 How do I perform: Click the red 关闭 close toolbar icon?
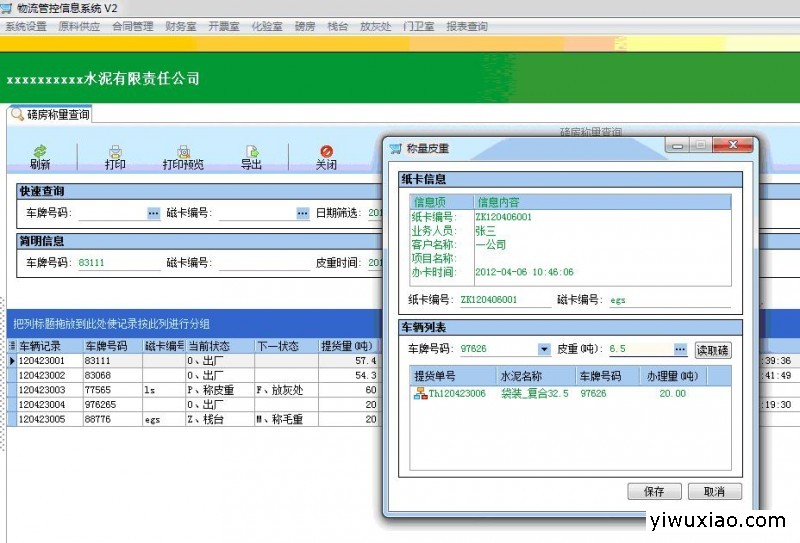(326, 151)
